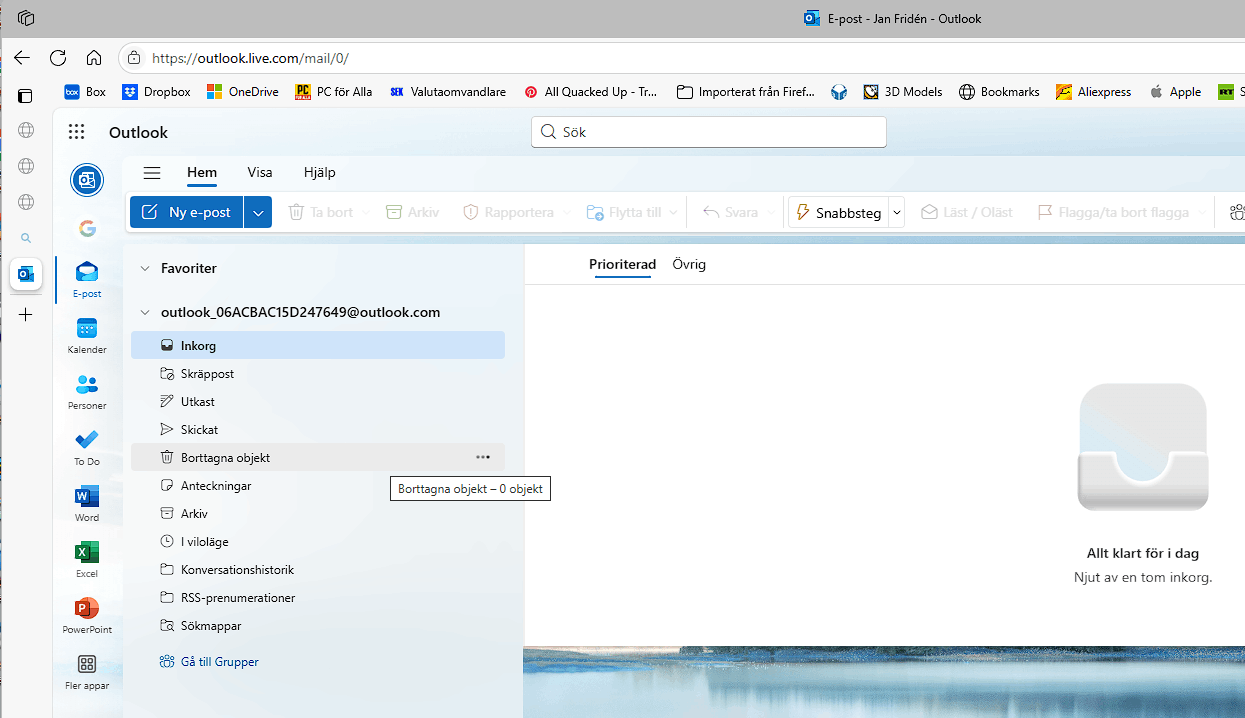This screenshot has width=1245, height=718.
Task: Open the Hjälp ribbon tab
Action: click(x=320, y=172)
